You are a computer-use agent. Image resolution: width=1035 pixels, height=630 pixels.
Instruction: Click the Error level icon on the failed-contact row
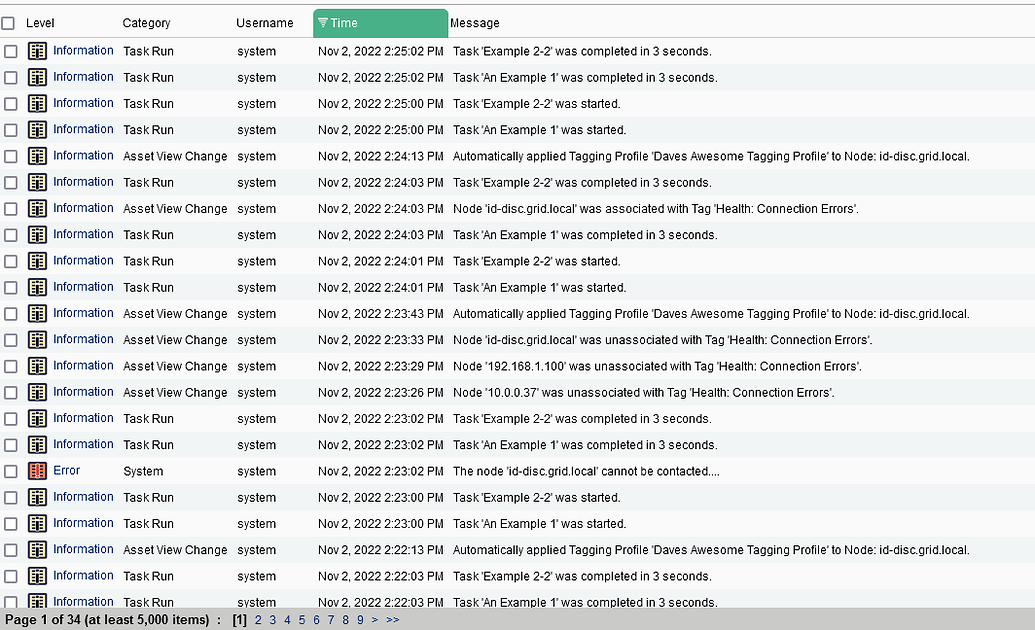point(37,470)
